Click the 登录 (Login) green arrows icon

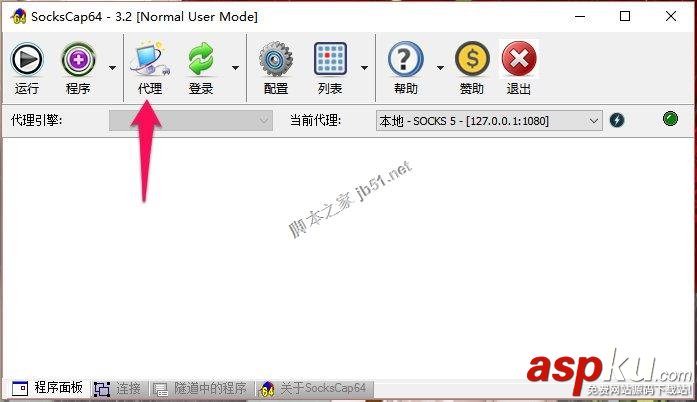200,59
